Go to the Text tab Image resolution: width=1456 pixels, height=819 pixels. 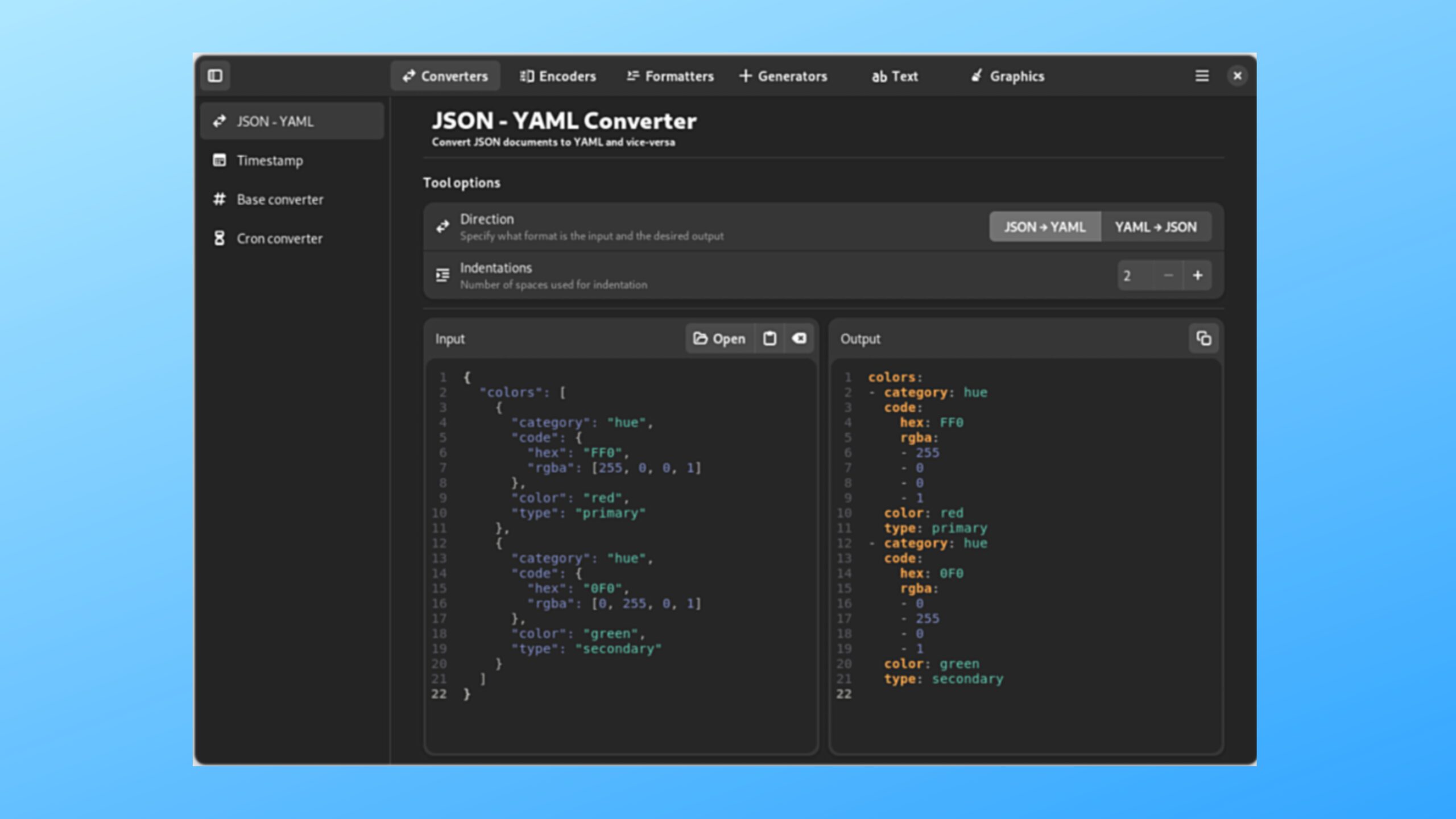895,76
